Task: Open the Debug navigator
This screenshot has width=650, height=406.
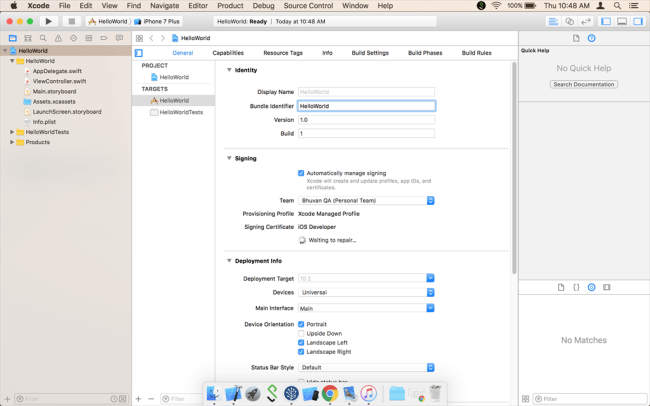Action: pos(88,38)
